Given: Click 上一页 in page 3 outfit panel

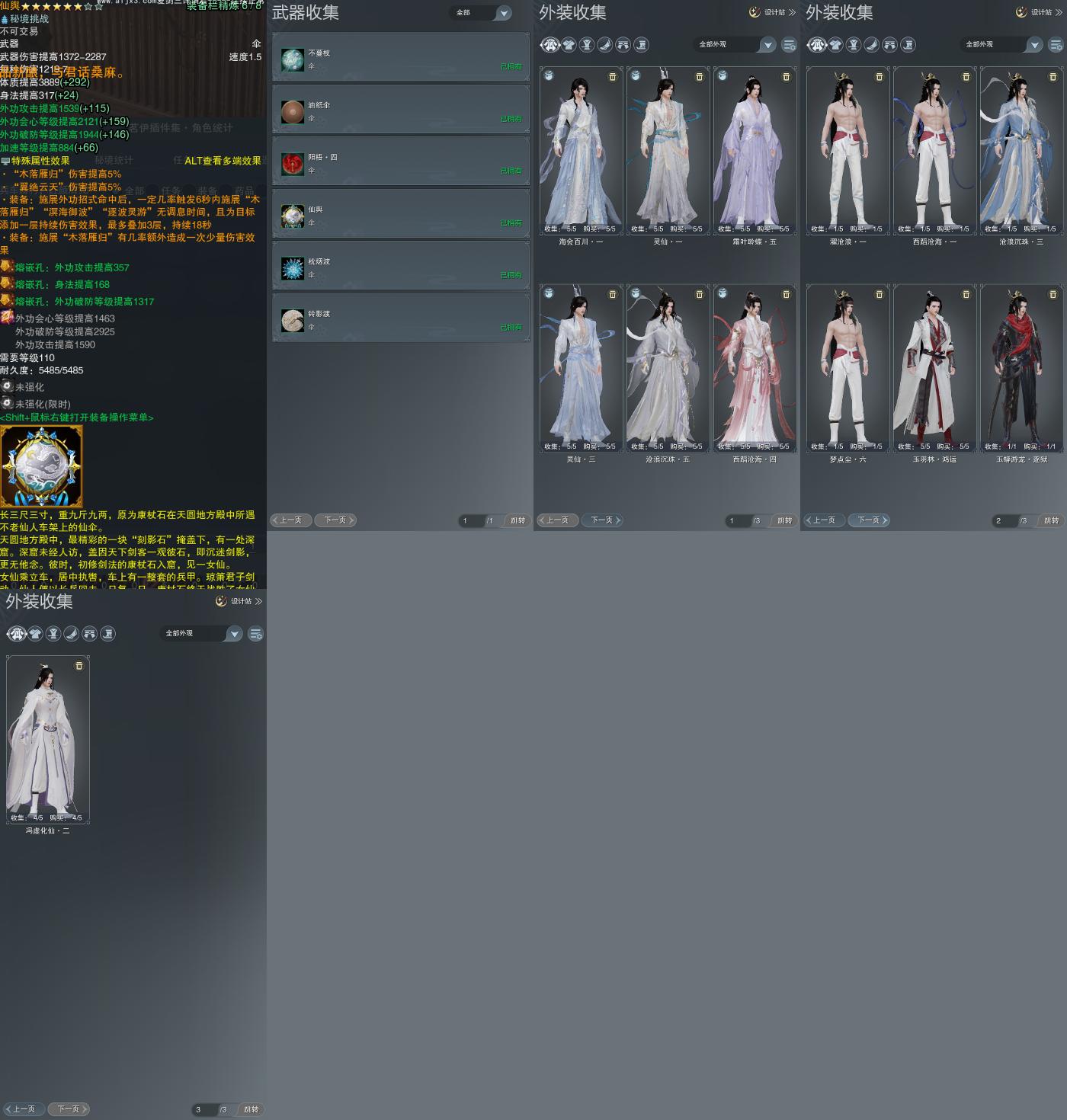Looking at the screenshot, I should (x=24, y=1109).
